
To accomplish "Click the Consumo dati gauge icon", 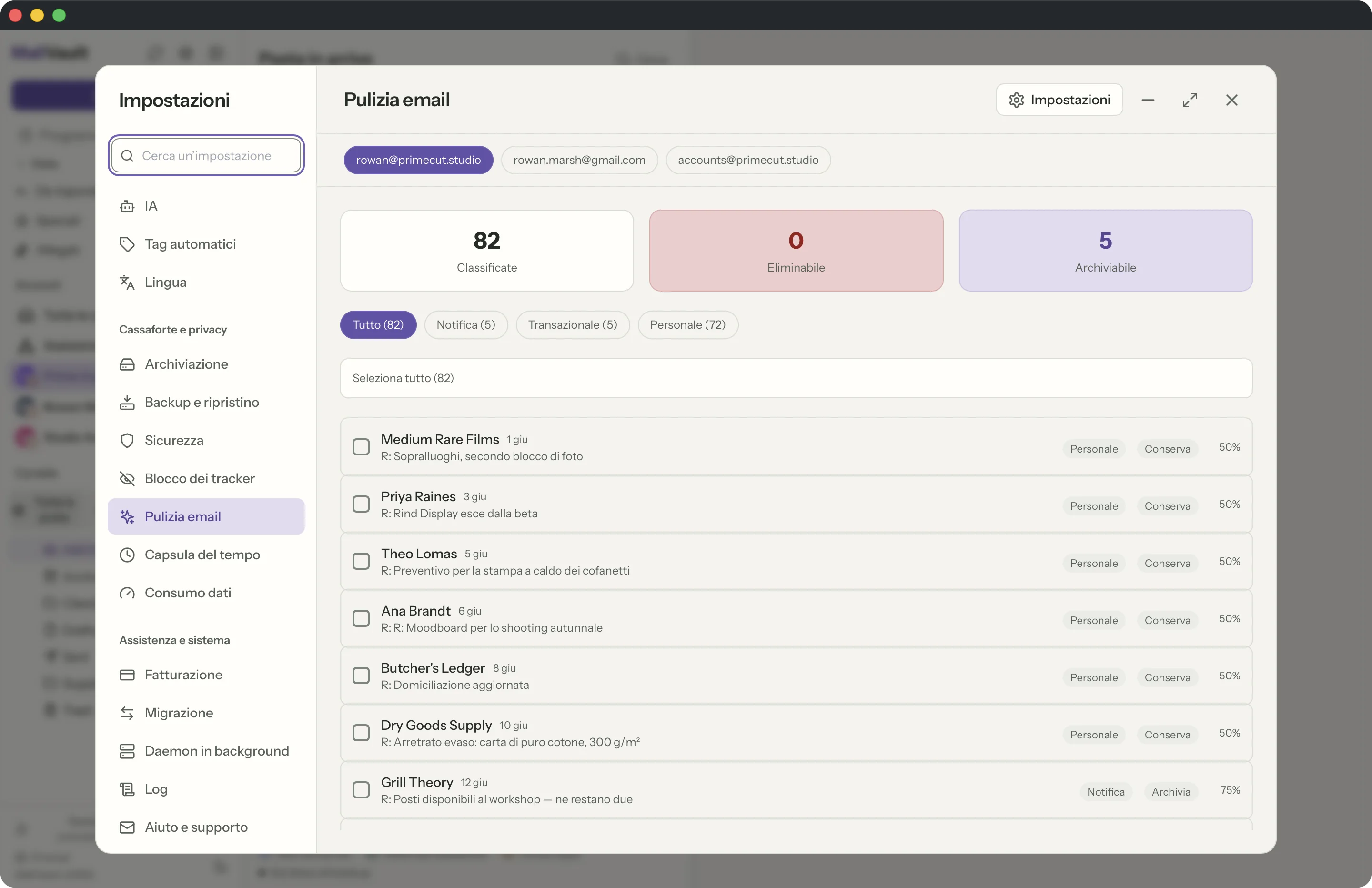I will point(127,592).
